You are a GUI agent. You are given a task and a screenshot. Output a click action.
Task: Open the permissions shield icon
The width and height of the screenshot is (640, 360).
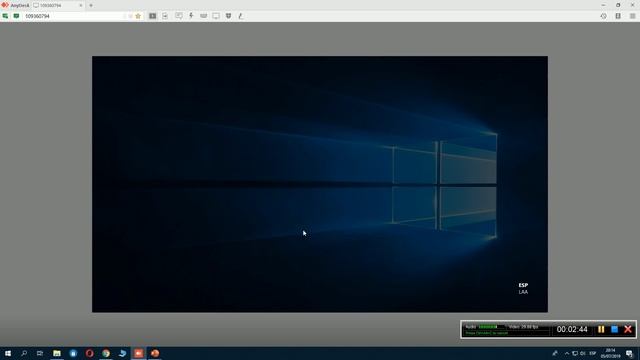coord(229,16)
